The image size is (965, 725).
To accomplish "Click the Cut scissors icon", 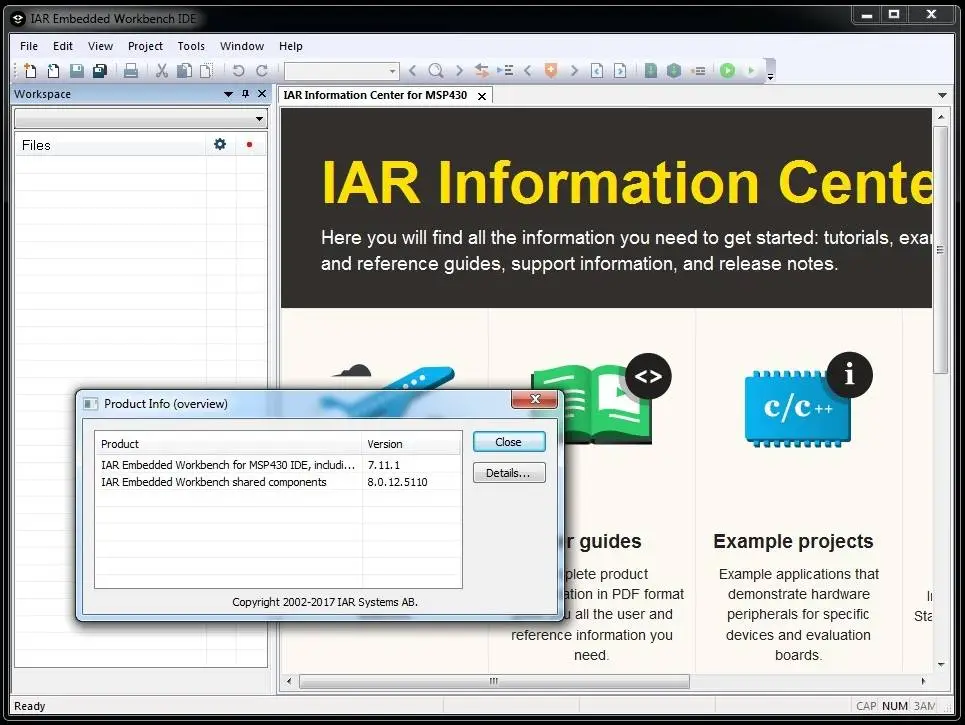I will click(161, 71).
